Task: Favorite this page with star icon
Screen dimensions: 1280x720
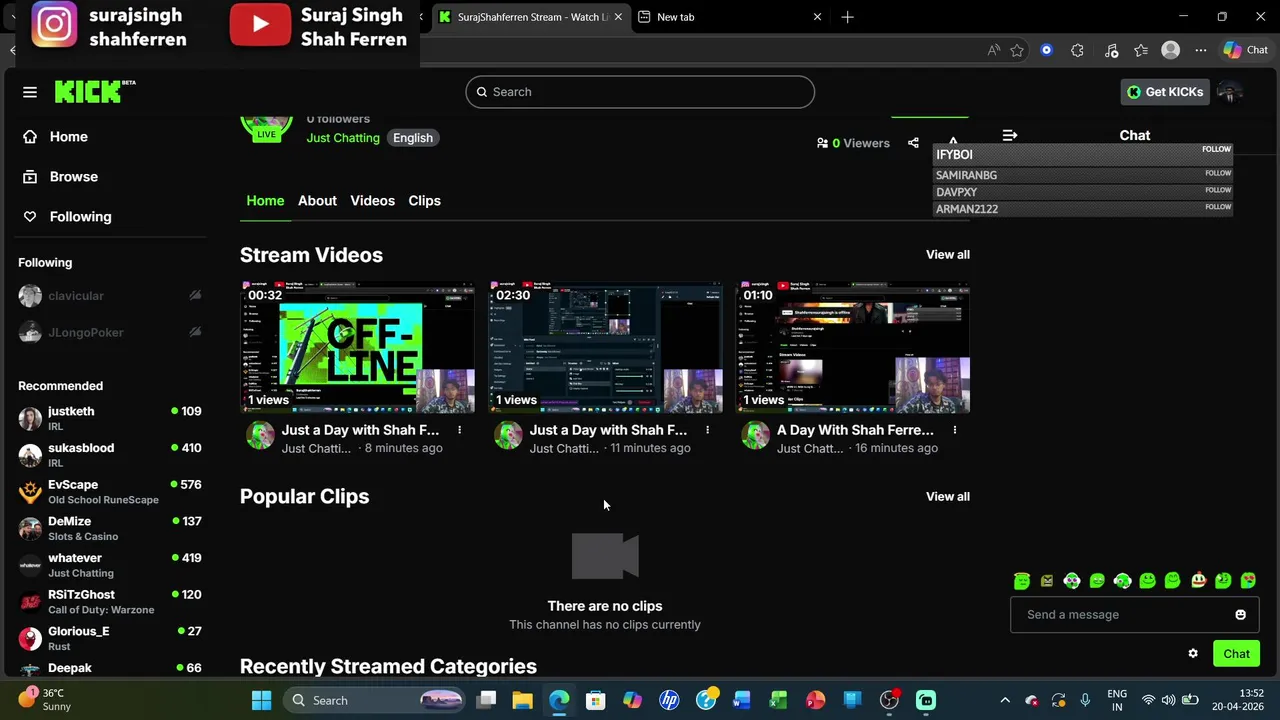Action: [1017, 50]
